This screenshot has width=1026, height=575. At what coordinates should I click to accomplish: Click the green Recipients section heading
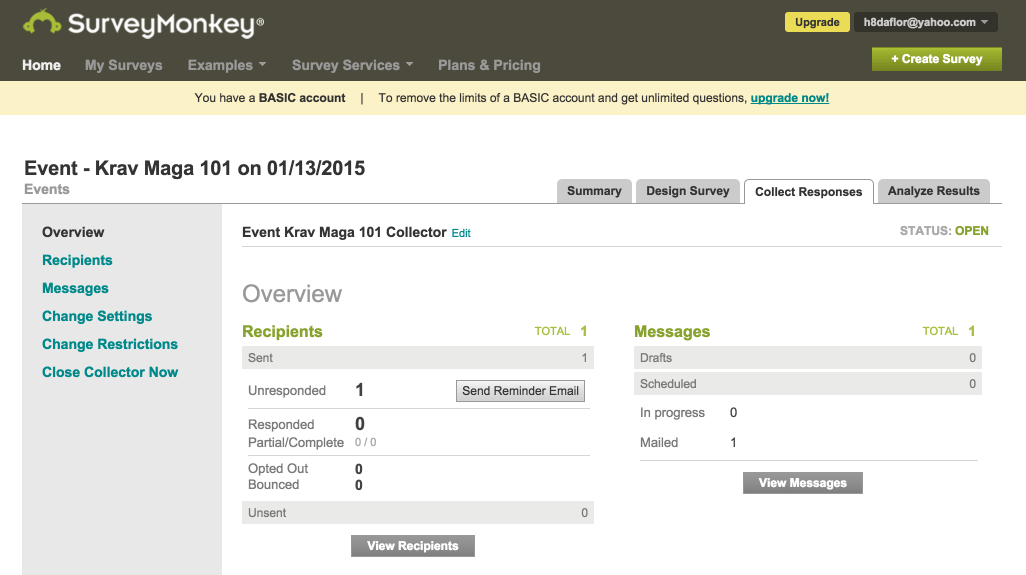[x=282, y=332]
